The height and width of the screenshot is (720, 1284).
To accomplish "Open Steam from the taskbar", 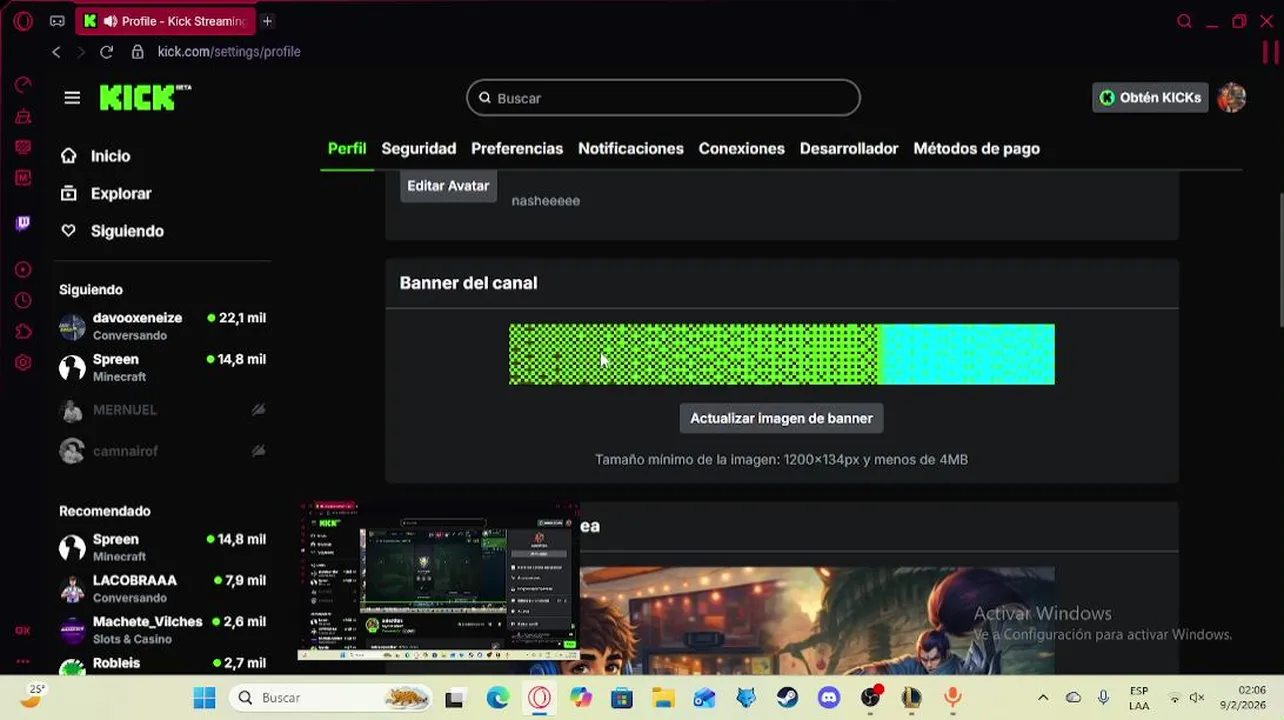I will coord(787,698).
